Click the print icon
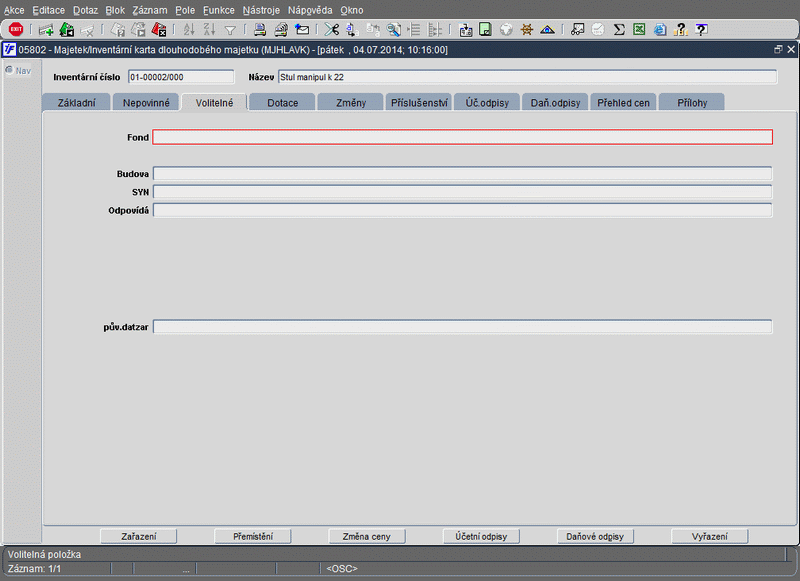This screenshot has height=581, width=800. point(260,30)
